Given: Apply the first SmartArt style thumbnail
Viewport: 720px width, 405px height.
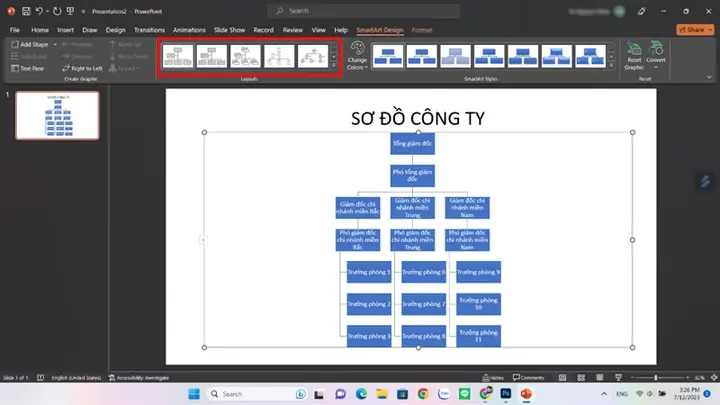Looking at the screenshot, I should 388,56.
